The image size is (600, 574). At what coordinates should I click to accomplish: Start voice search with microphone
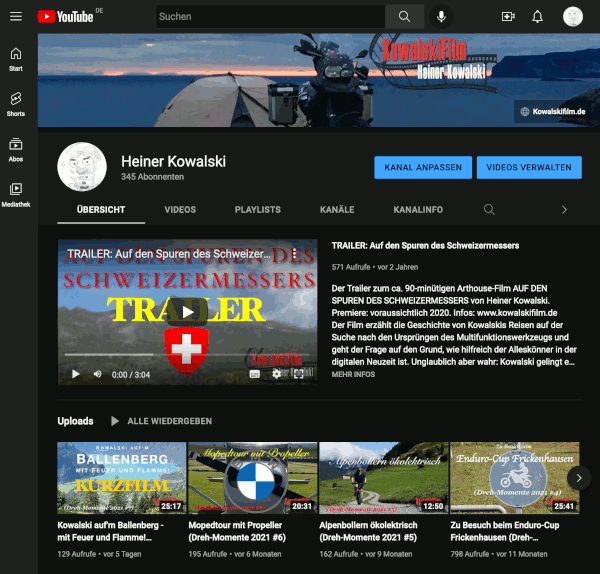coord(441,17)
